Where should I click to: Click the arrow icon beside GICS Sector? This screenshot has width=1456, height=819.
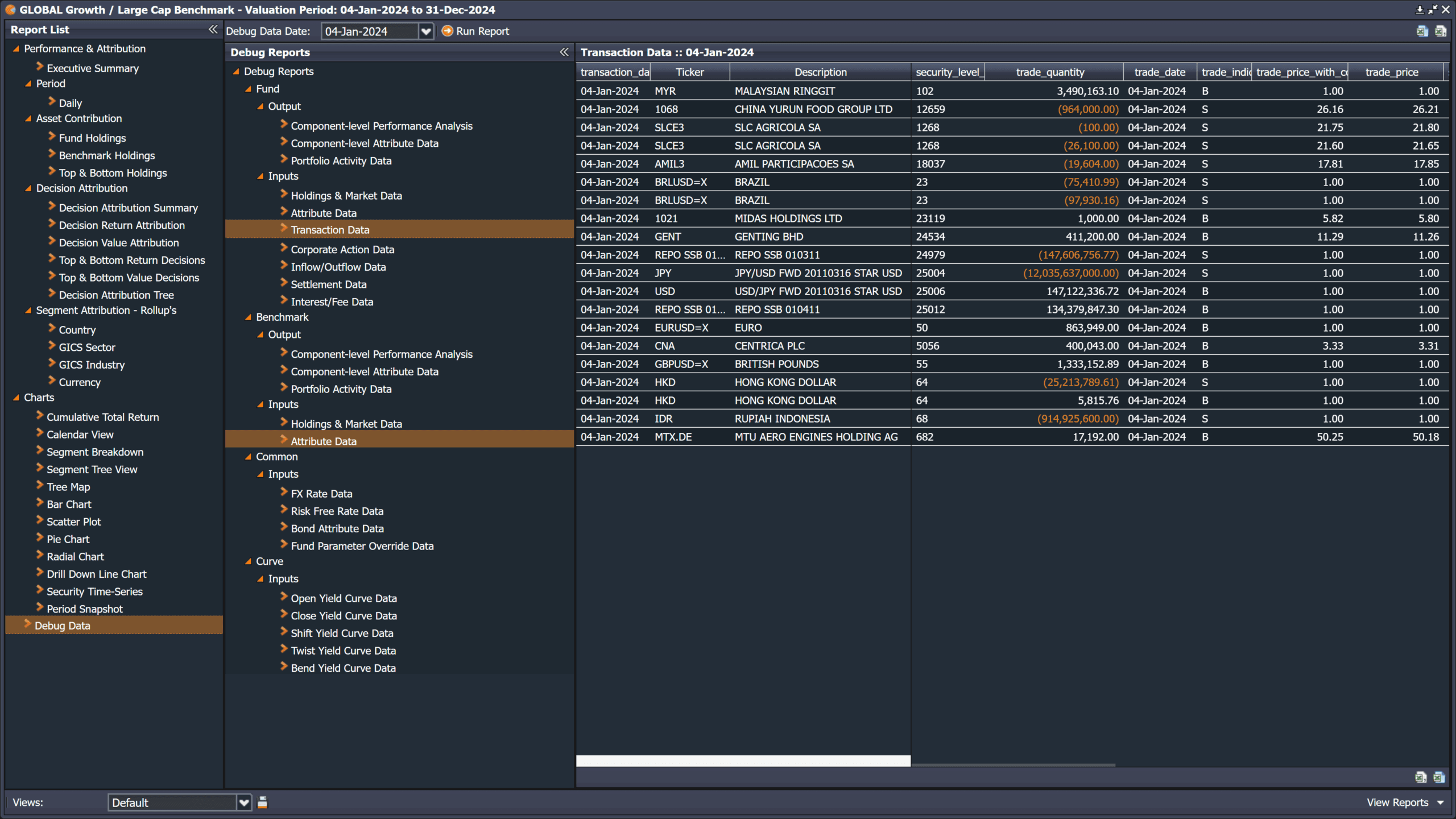[52, 346]
